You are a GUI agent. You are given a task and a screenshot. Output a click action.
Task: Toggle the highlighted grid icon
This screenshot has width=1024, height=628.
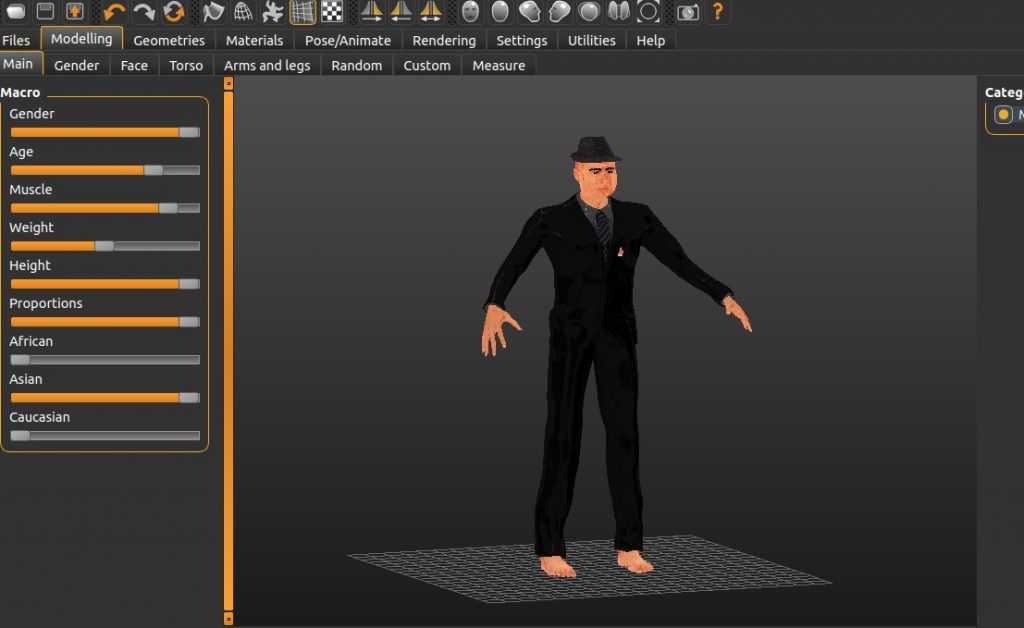point(302,12)
